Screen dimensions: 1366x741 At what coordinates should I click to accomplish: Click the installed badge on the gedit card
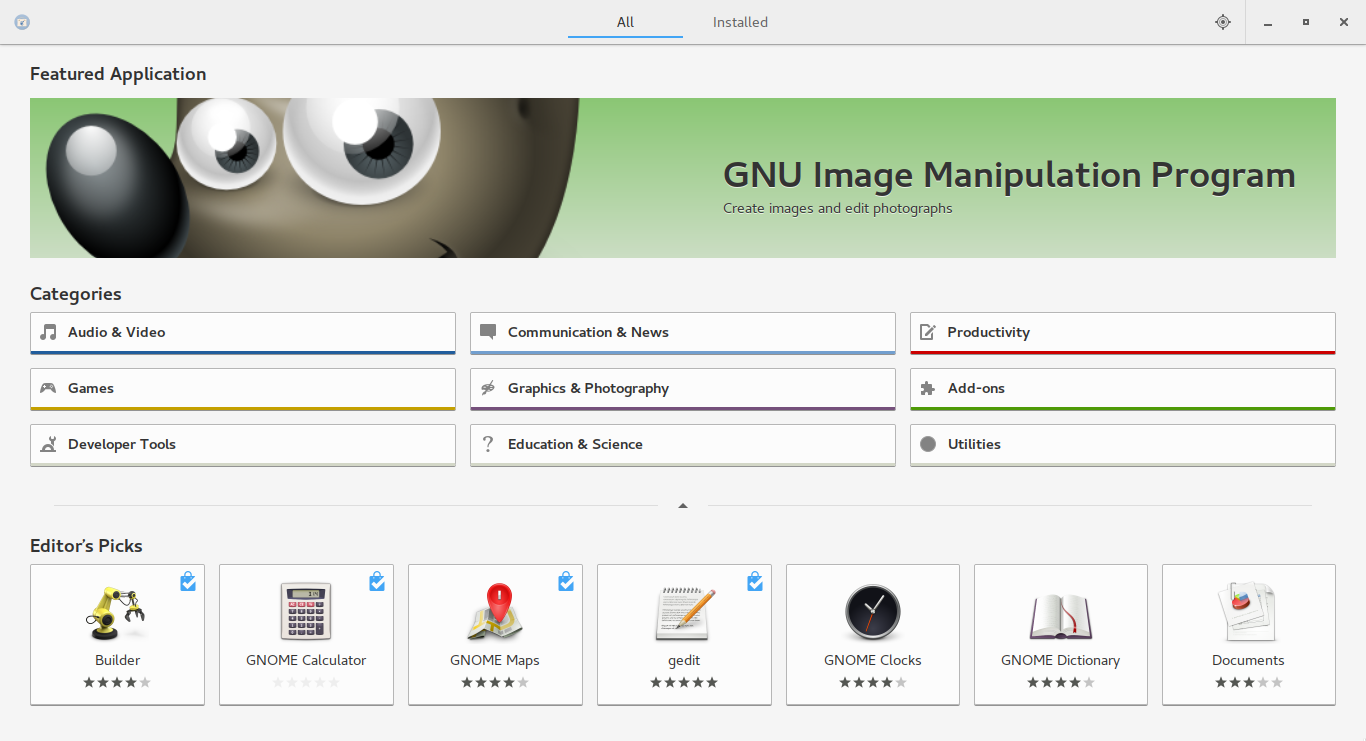tap(755, 581)
